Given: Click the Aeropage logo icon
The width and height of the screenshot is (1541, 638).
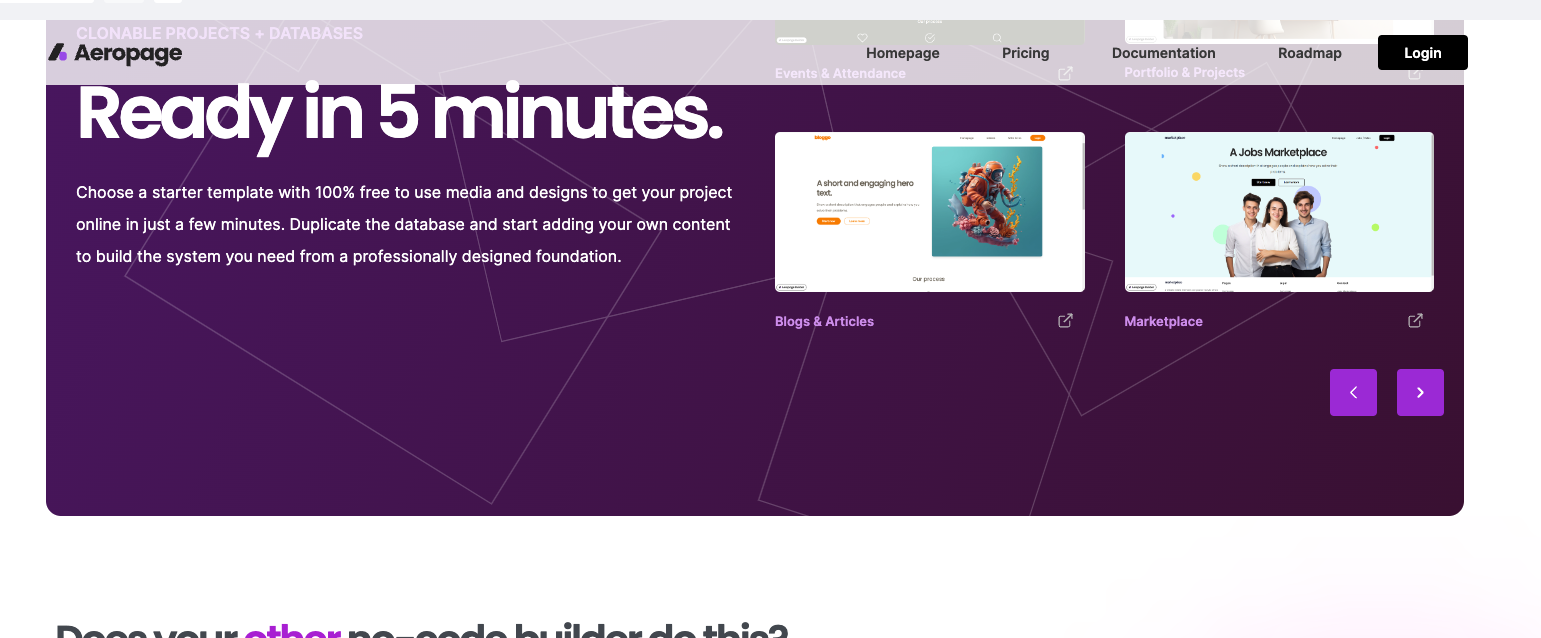Looking at the screenshot, I should (x=58, y=53).
